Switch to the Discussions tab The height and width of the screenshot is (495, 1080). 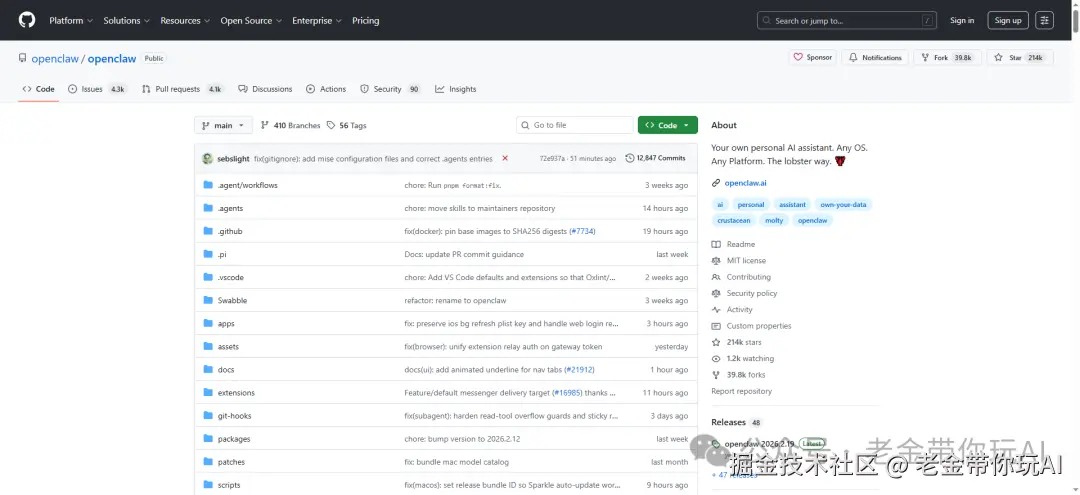tap(265, 89)
